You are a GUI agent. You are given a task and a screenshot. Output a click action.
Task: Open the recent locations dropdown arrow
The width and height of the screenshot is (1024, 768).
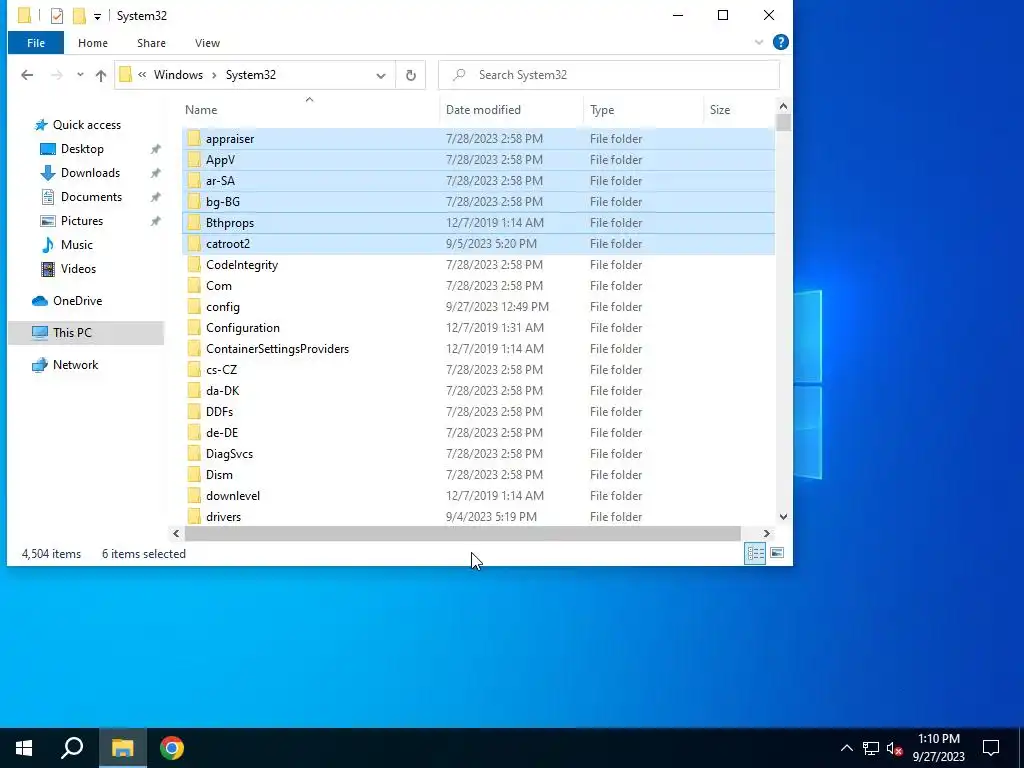point(80,75)
